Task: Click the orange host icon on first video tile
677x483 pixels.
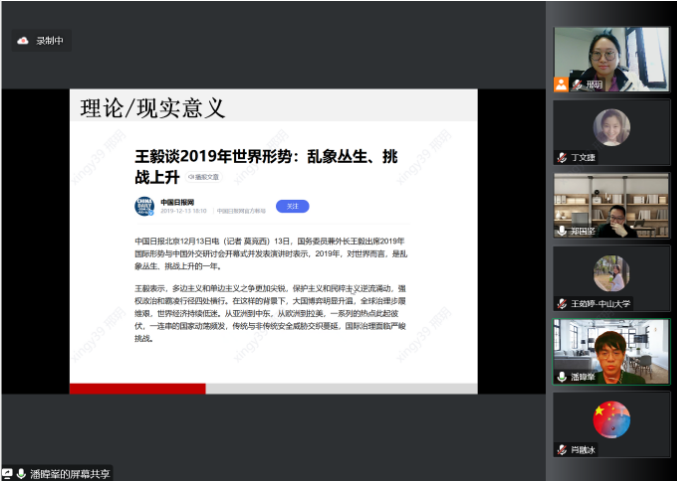Action: point(561,85)
